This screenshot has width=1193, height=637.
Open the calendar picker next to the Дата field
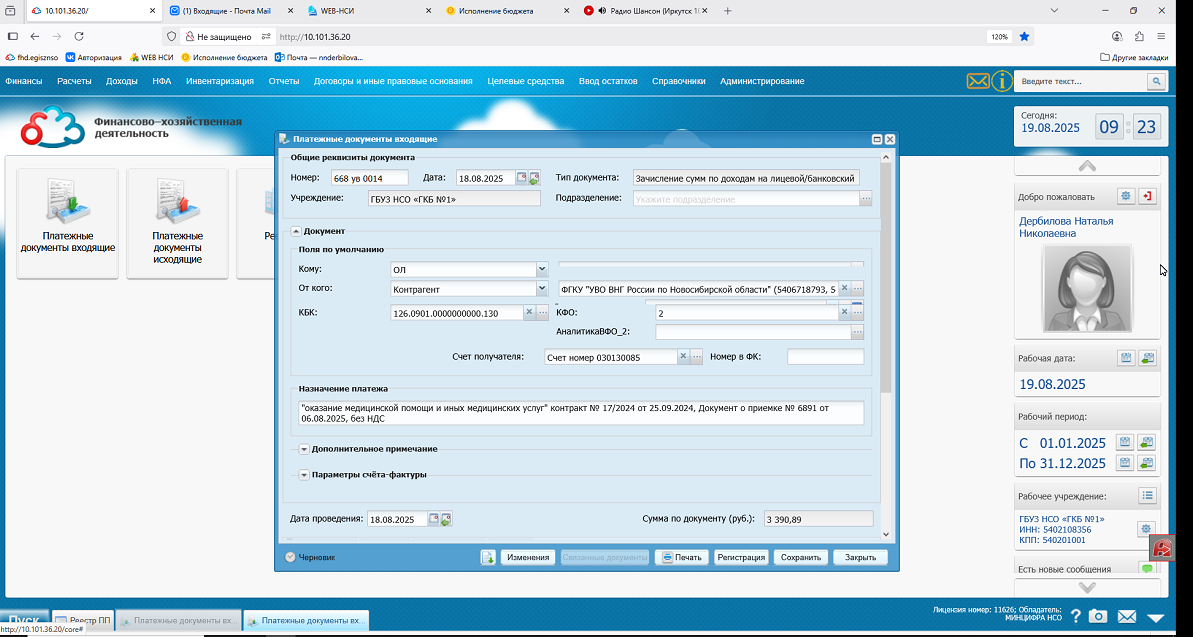(x=522, y=178)
